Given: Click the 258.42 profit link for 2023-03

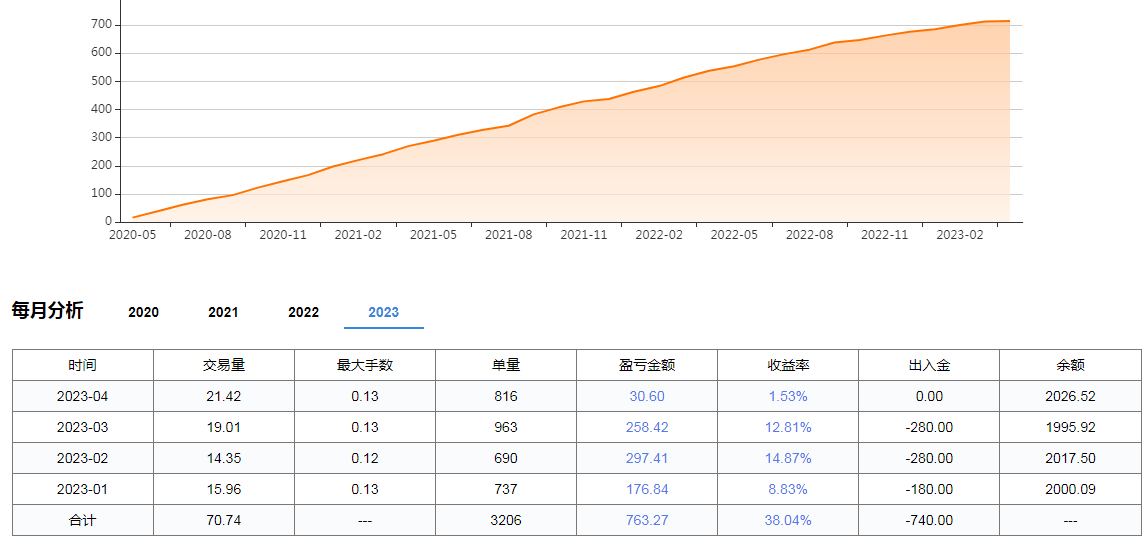Looking at the screenshot, I should (647, 427).
